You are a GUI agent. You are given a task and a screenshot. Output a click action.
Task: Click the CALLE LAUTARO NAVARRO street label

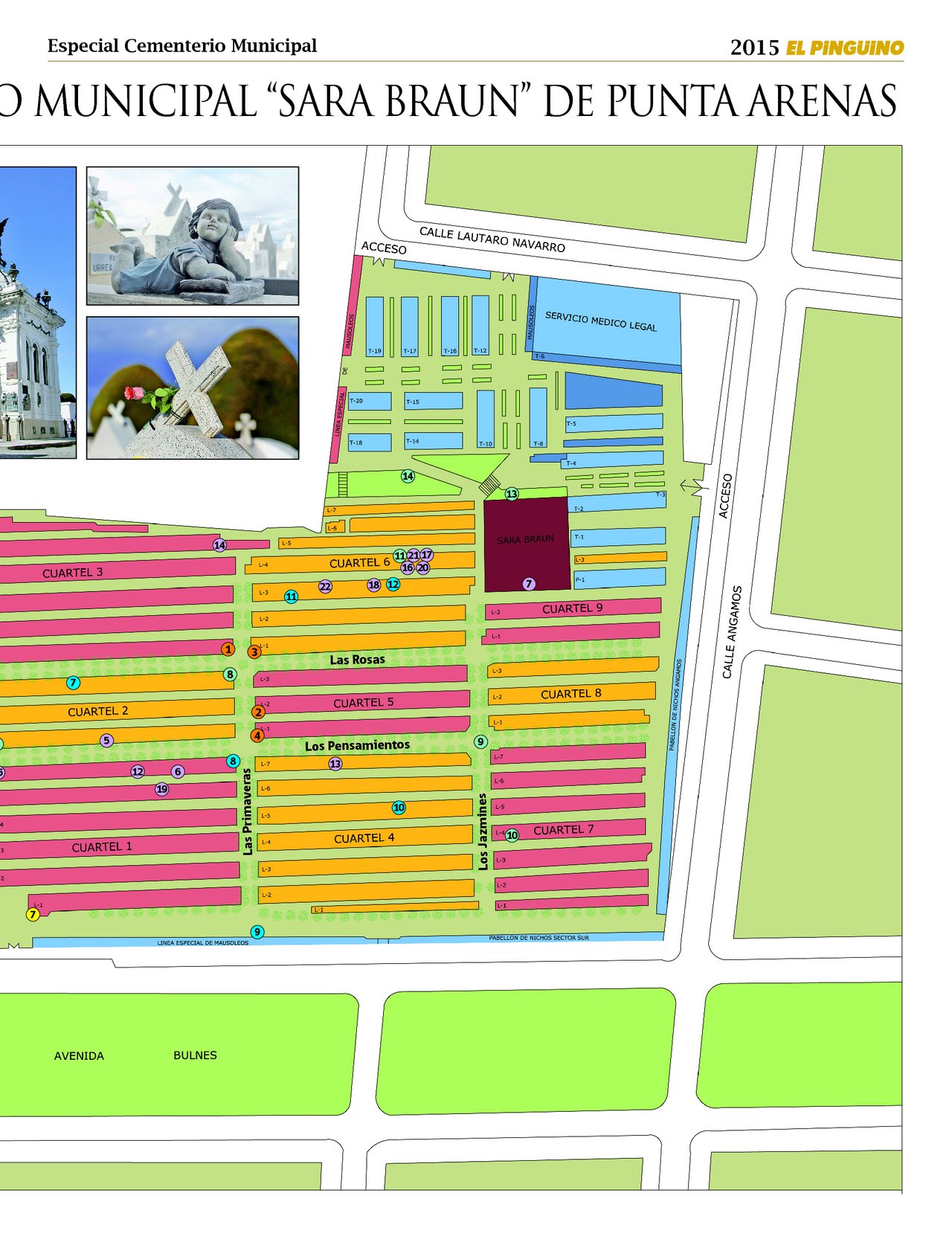pyautogui.click(x=492, y=239)
